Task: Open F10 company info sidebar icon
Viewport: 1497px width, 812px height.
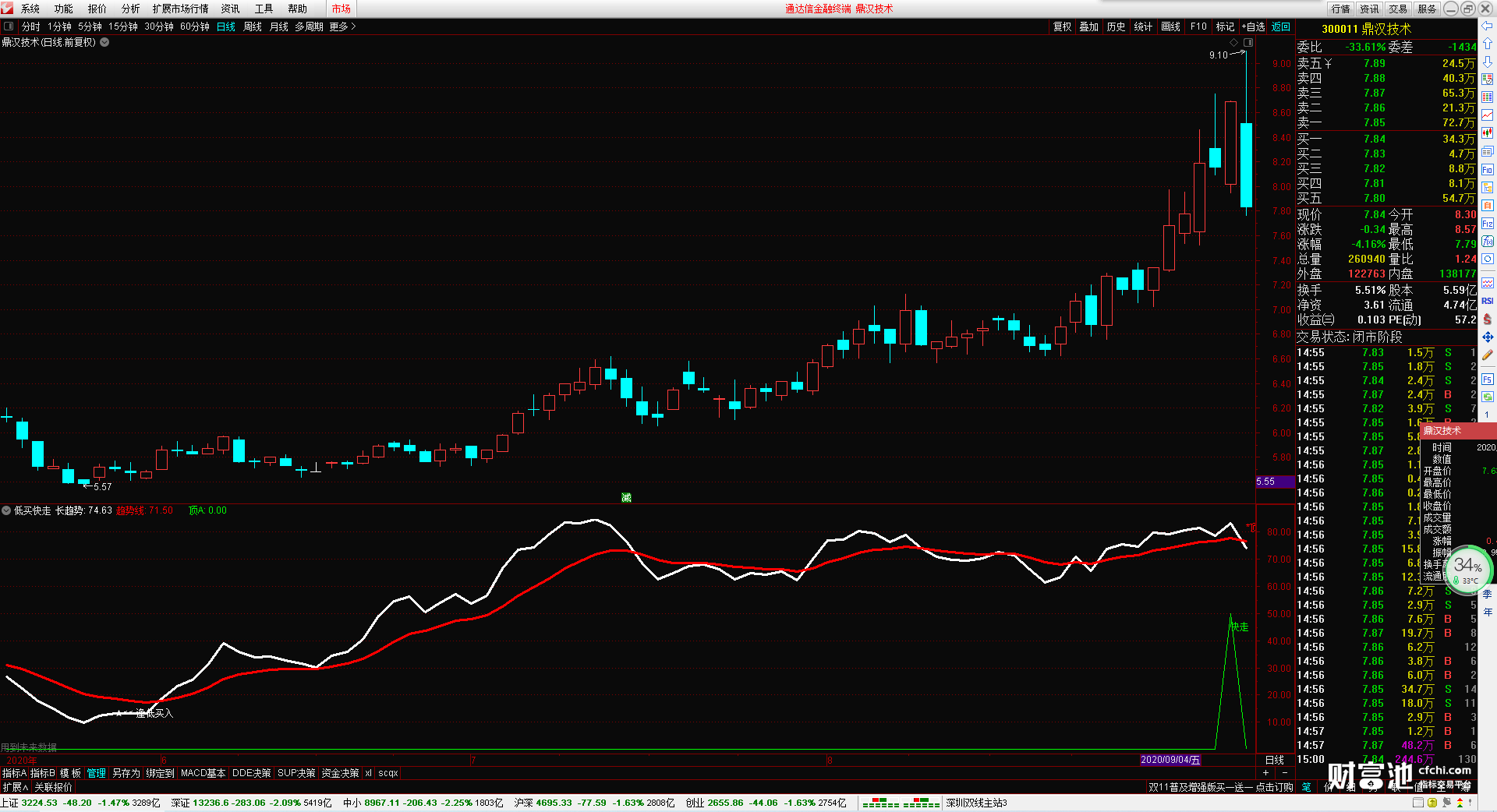Action: coord(1488,170)
